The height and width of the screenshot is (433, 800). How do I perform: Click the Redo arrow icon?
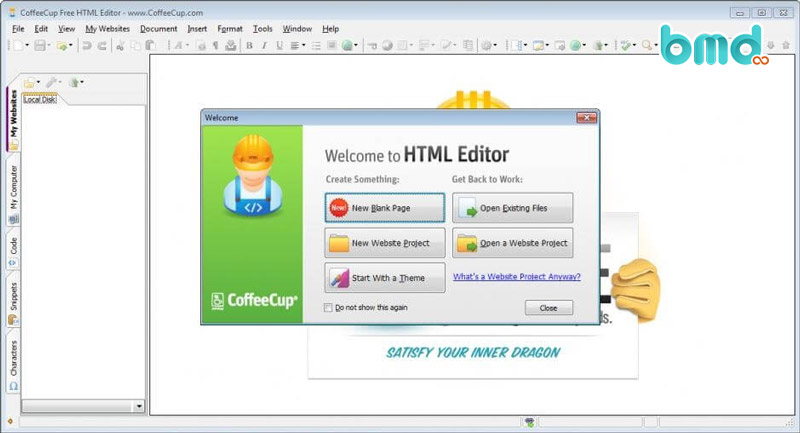pos(102,46)
